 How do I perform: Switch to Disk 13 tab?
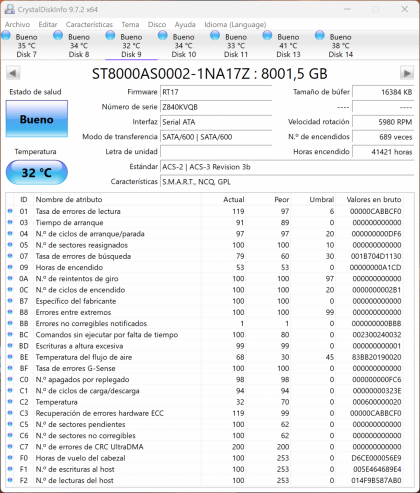288,45
